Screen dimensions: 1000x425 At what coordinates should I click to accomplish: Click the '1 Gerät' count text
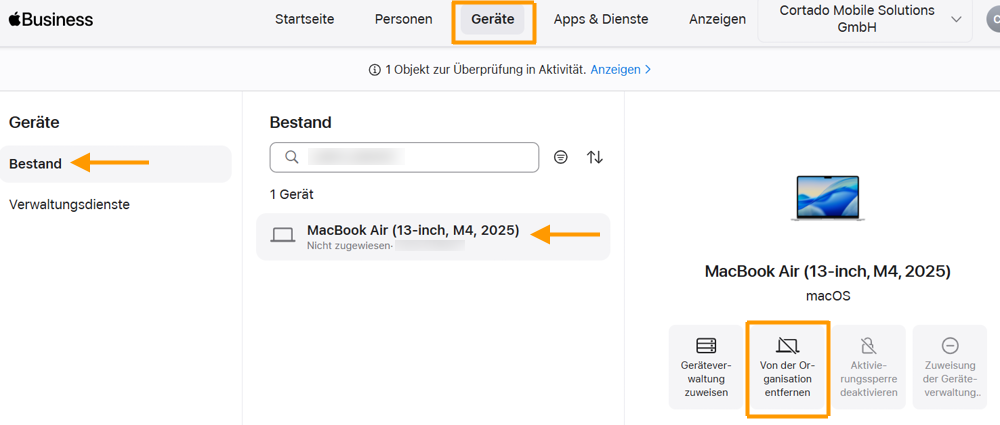pos(291,194)
